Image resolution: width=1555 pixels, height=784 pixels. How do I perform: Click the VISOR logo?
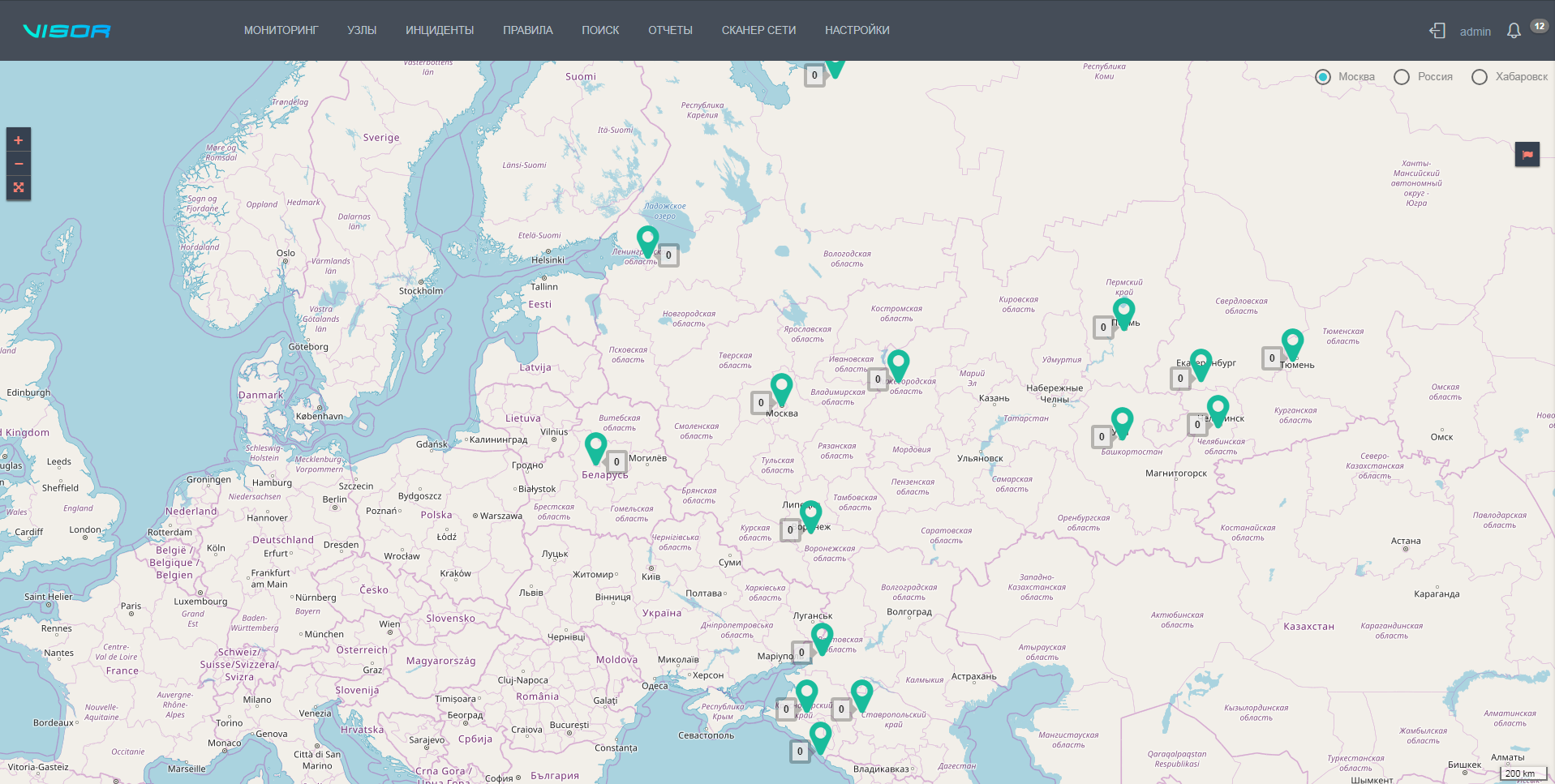point(67,31)
